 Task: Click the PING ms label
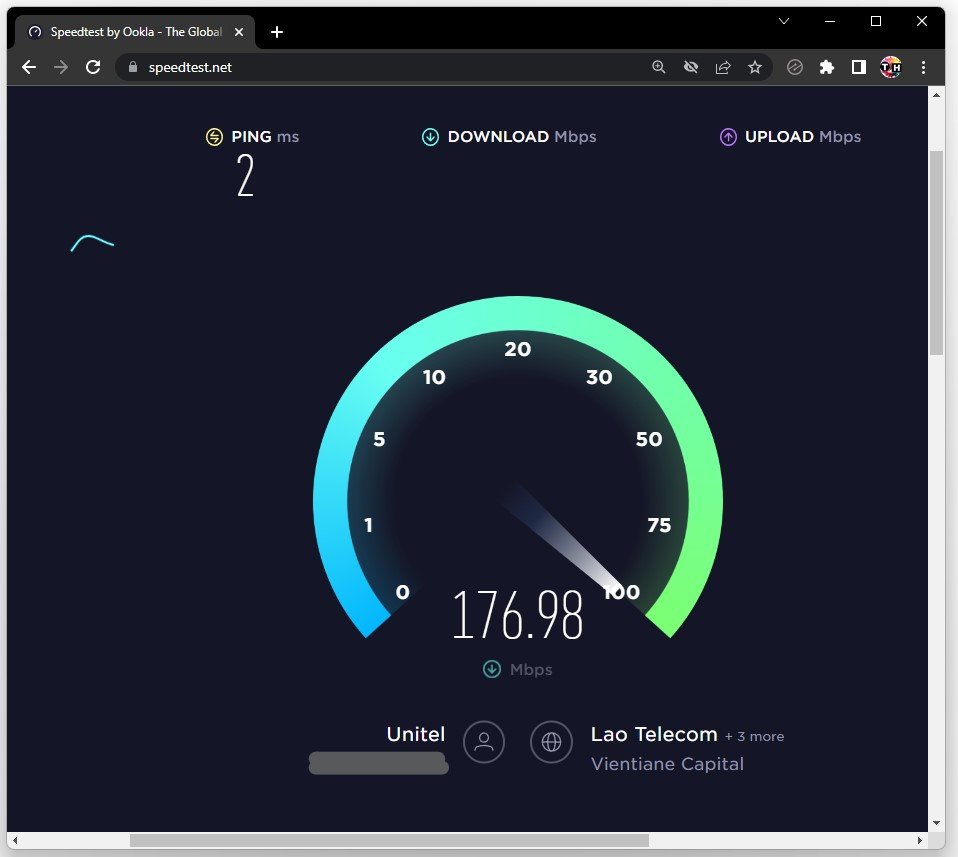coord(265,137)
